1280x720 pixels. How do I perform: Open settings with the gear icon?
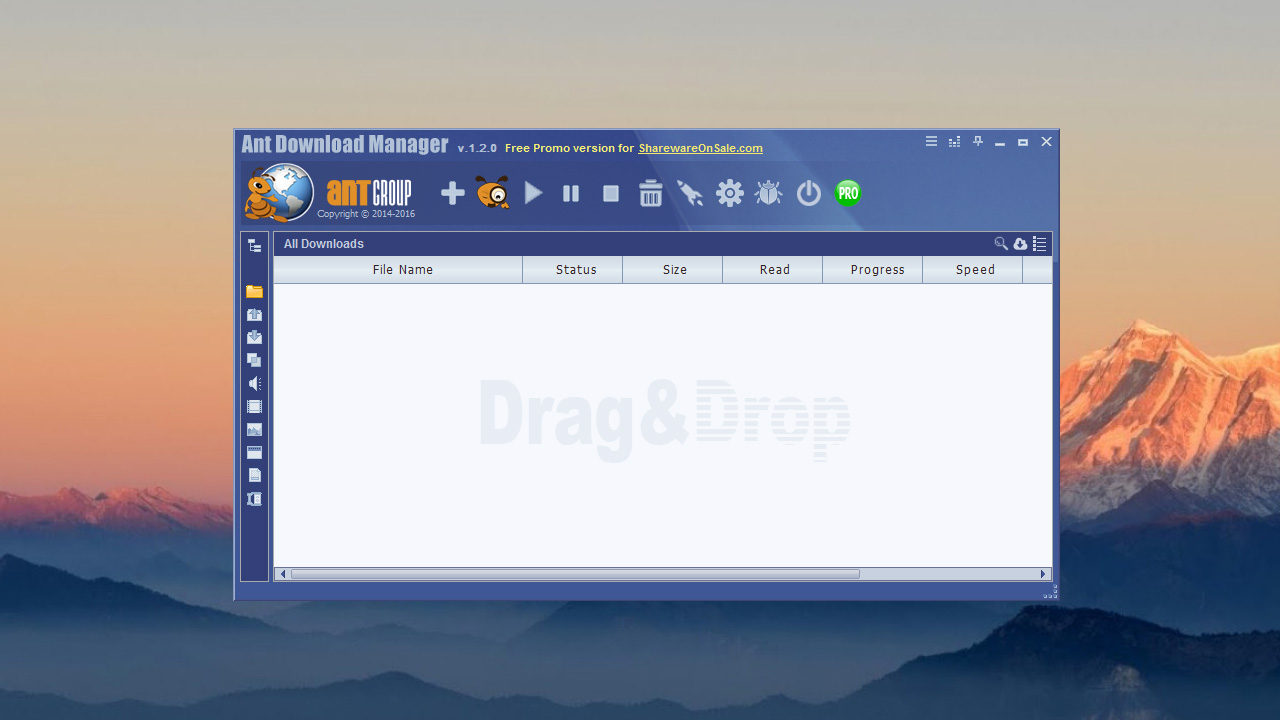730,194
